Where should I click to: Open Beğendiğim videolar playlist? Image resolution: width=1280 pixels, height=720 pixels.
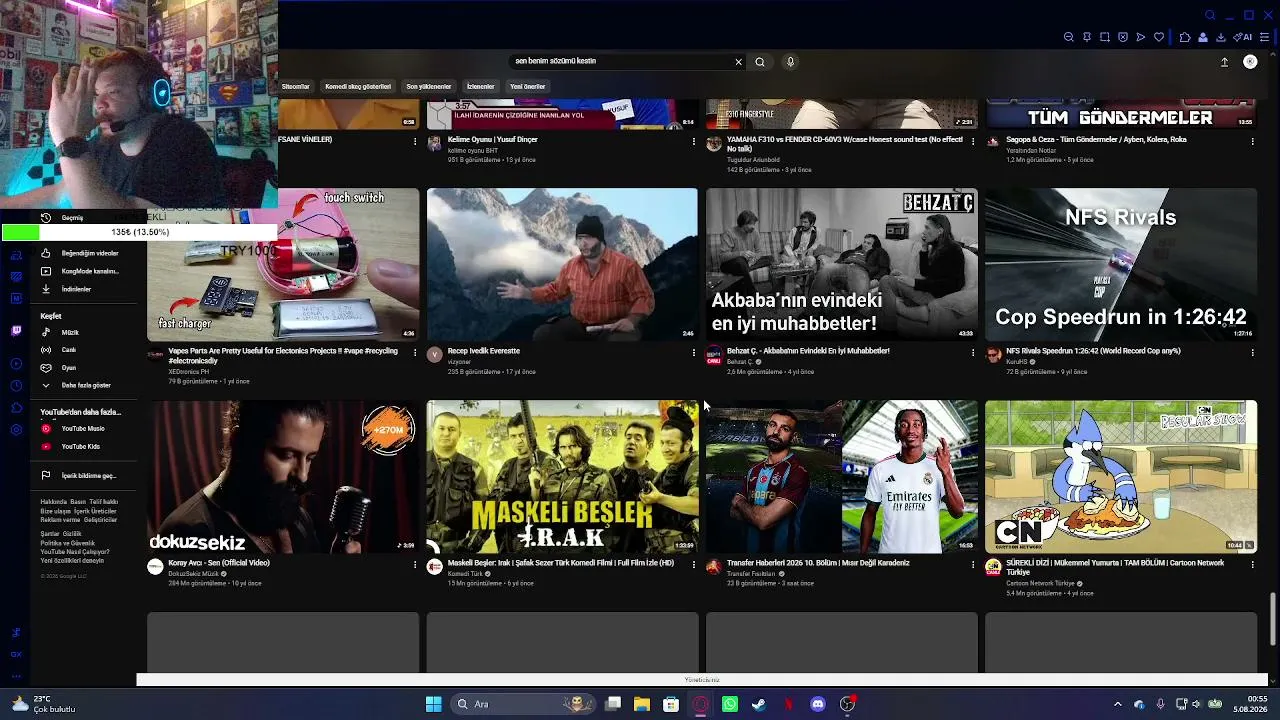88,253
